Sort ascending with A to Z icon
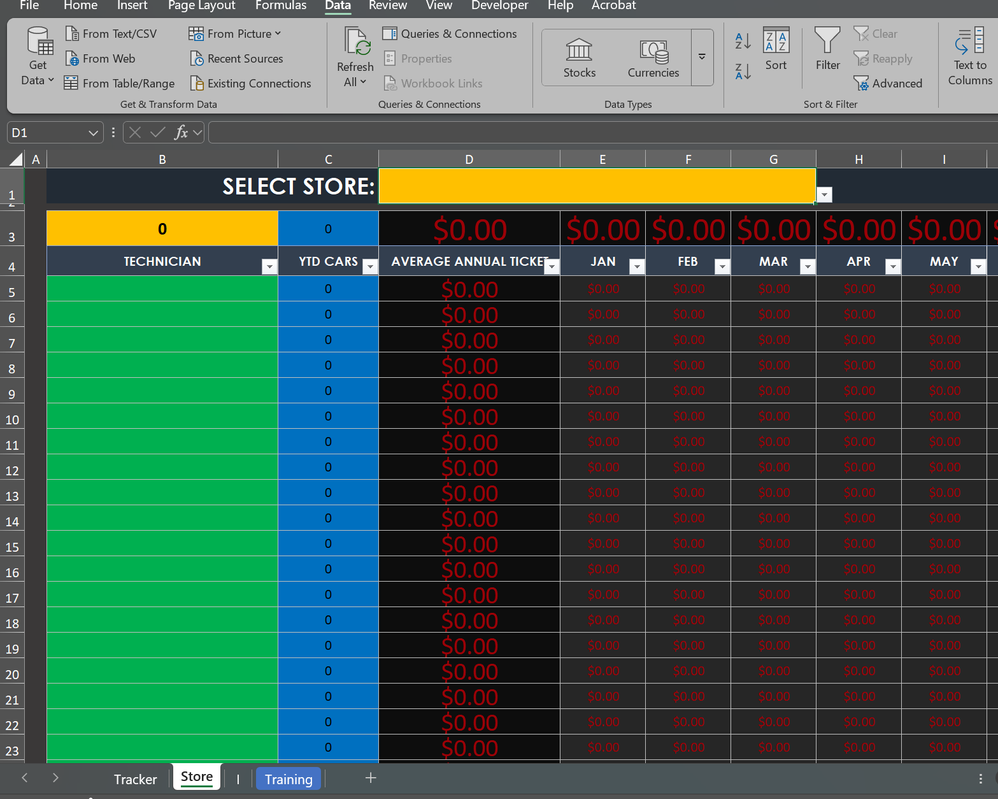998x799 pixels. (x=741, y=41)
